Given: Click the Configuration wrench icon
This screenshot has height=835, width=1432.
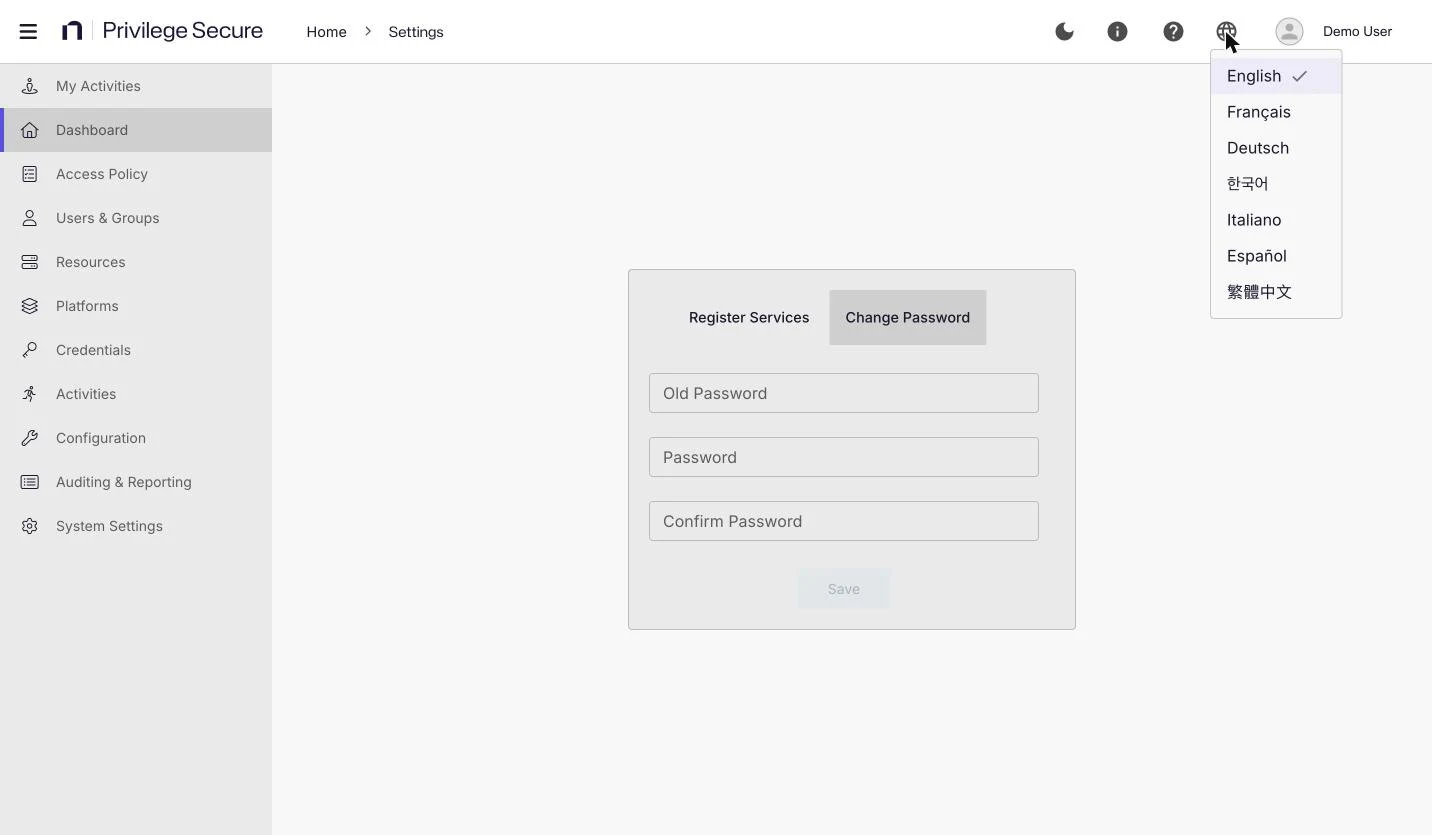Looking at the screenshot, I should 30,438.
